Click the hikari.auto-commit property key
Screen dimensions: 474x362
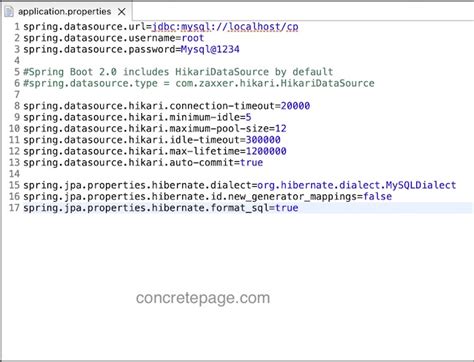tap(129, 163)
